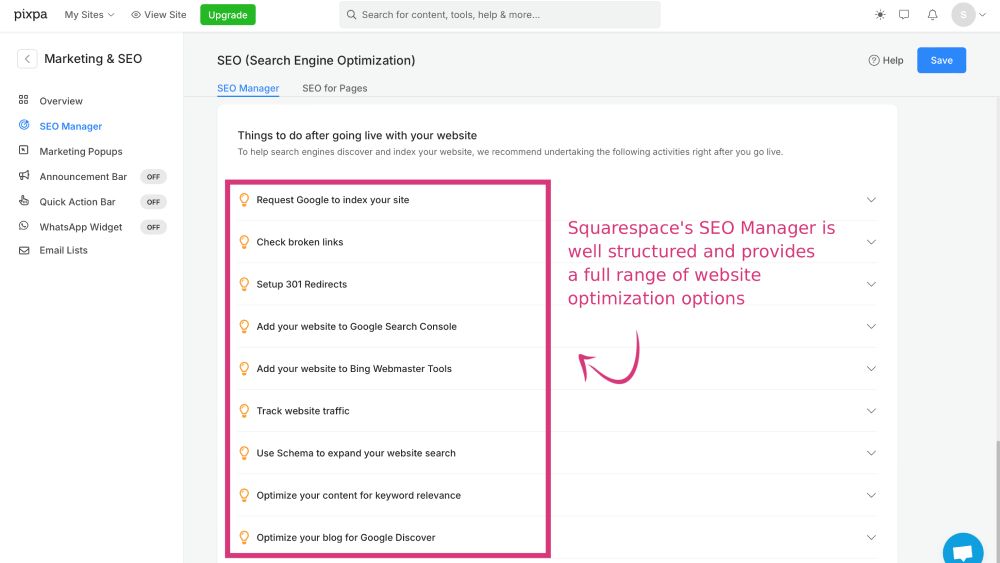Open Email Lists in the sidebar
Image resolution: width=1000 pixels, height=563 pixels.
pos(64,250)
